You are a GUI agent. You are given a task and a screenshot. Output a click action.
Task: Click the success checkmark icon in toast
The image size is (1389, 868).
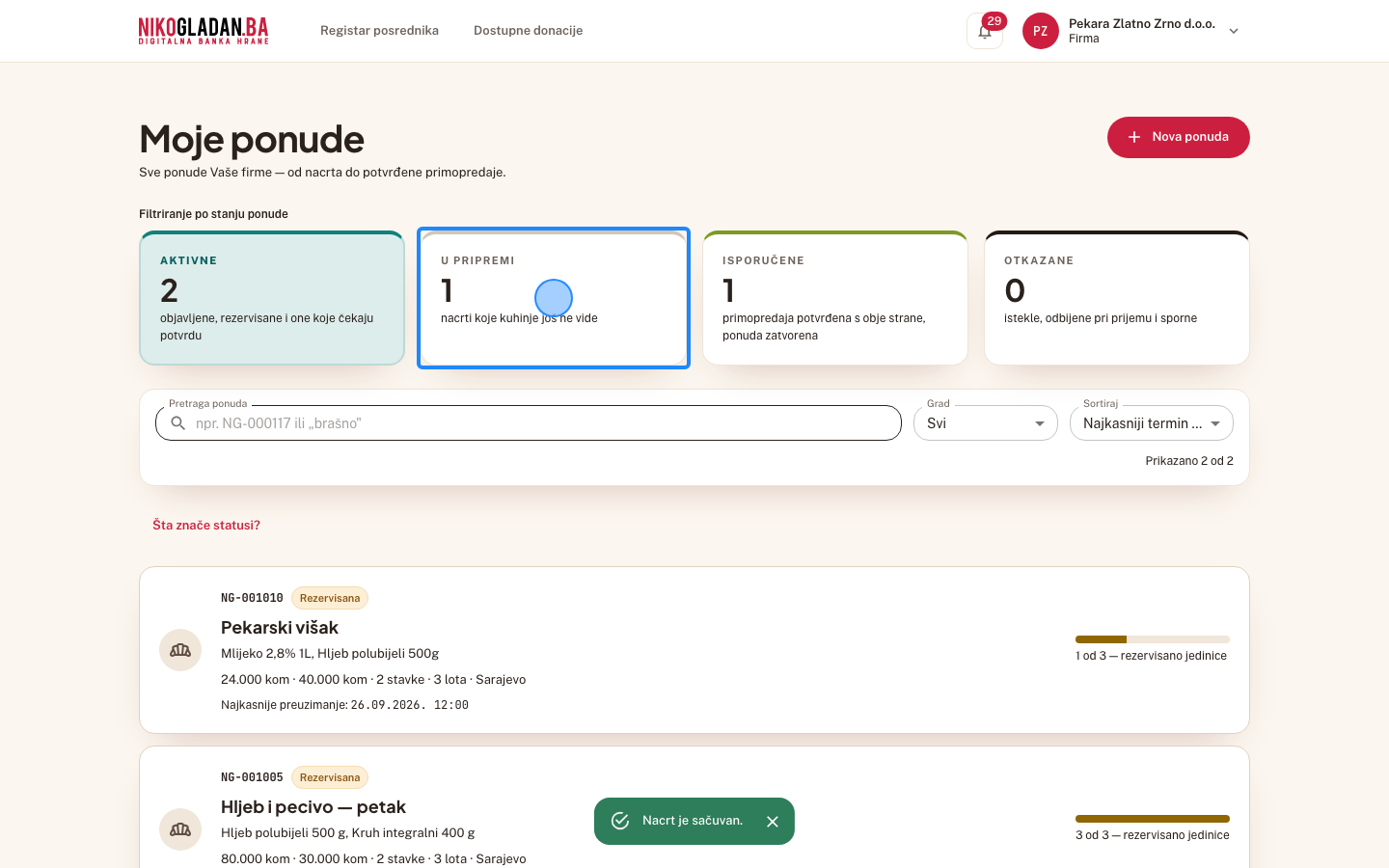[x=620, y=821]
